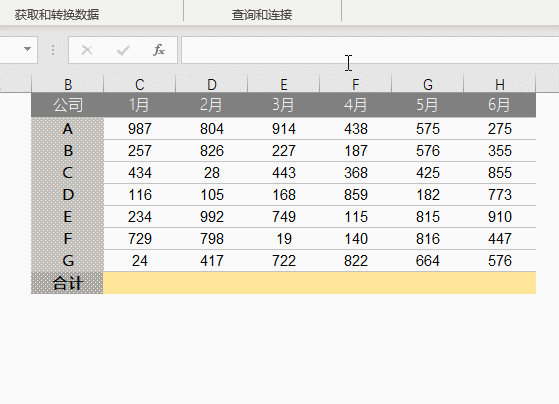Select cell with value 987

pos(140,129)
